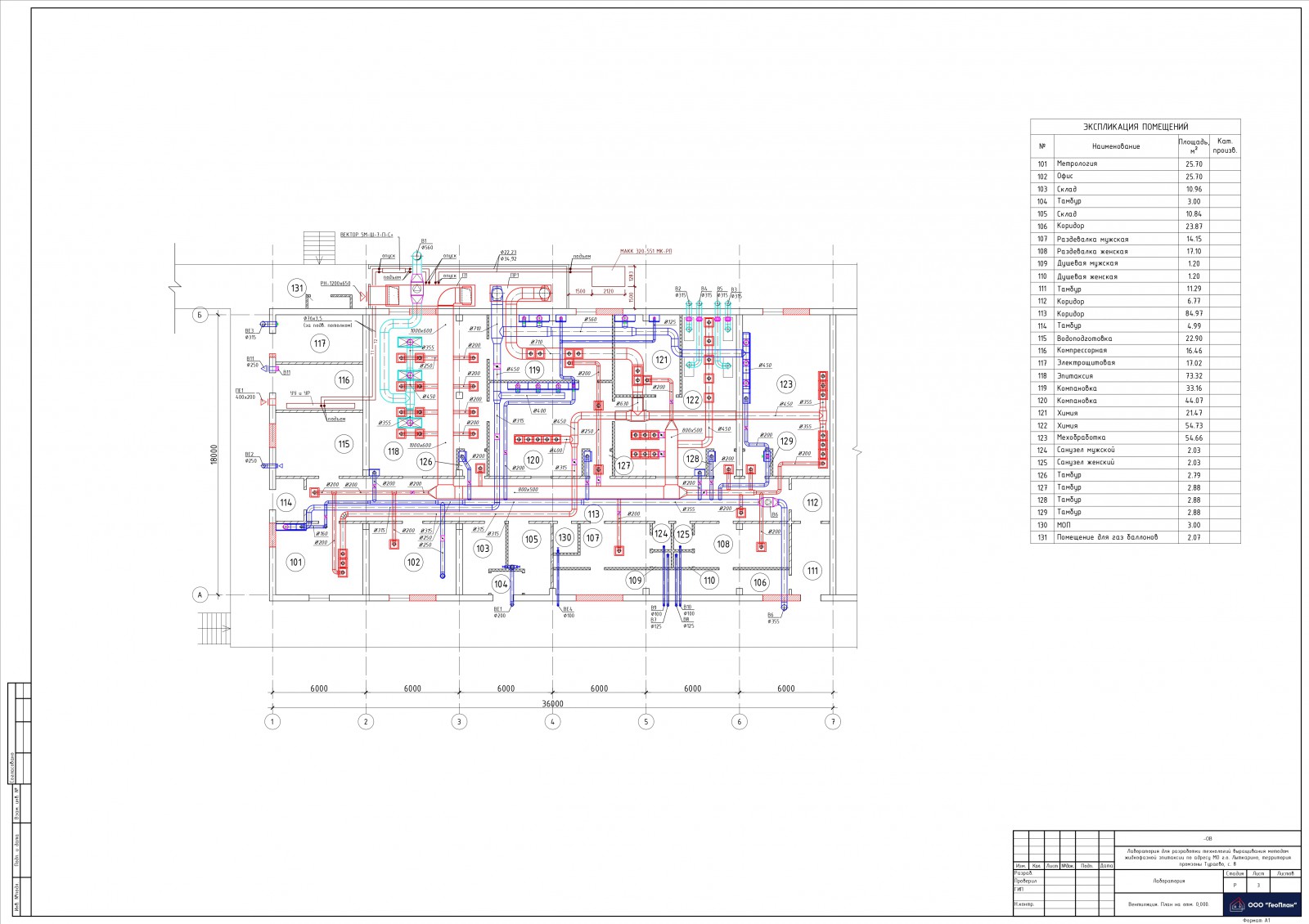Click the "Листов" title block header
Screen dimensions: 1309x924
1285,873
